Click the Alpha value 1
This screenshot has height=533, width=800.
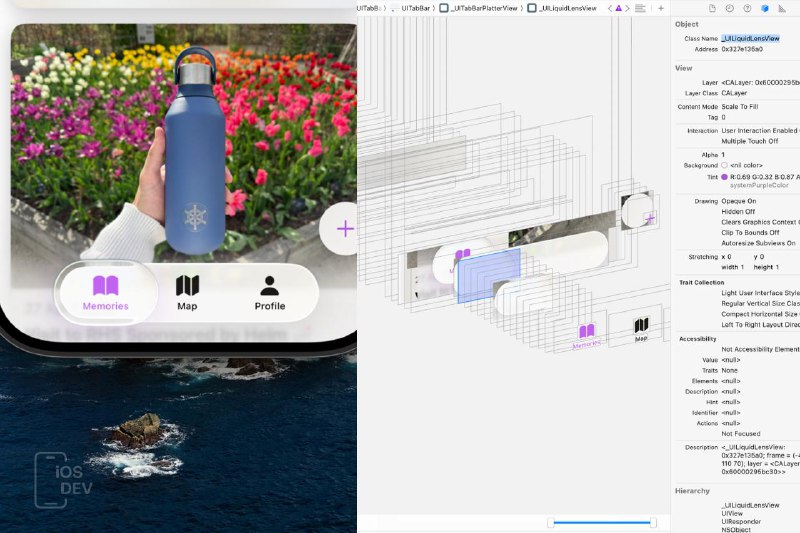click(723, 155)
